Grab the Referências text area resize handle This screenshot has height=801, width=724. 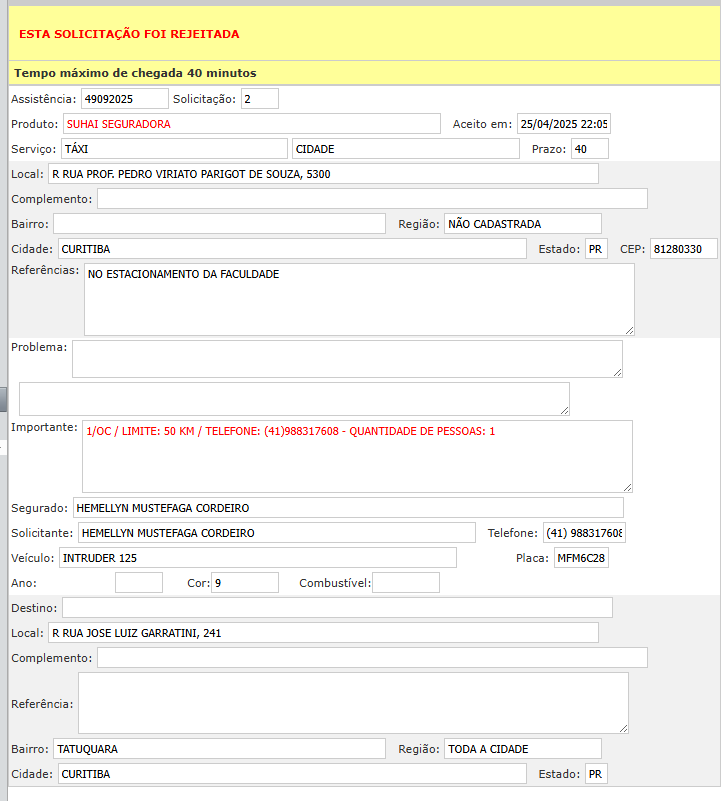[x=629, y=330]
